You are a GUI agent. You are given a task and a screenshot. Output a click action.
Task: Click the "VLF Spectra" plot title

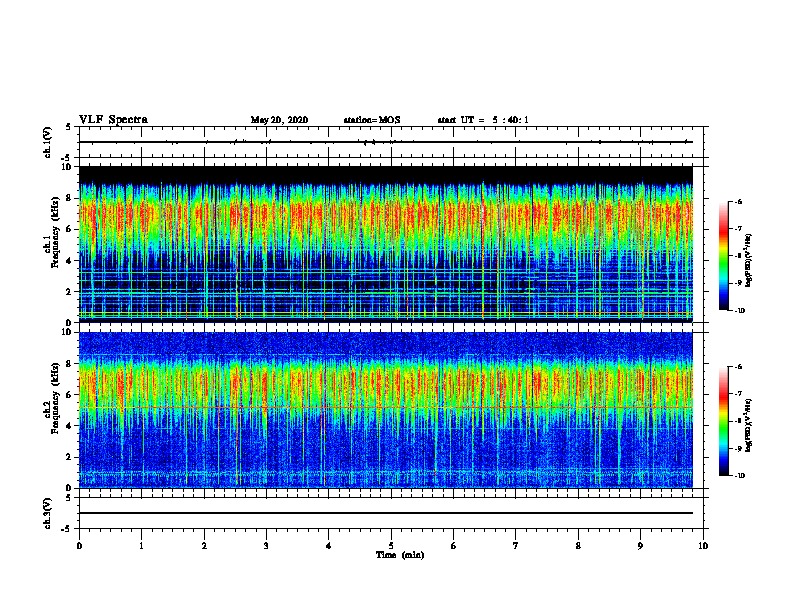tap(113, 120)
